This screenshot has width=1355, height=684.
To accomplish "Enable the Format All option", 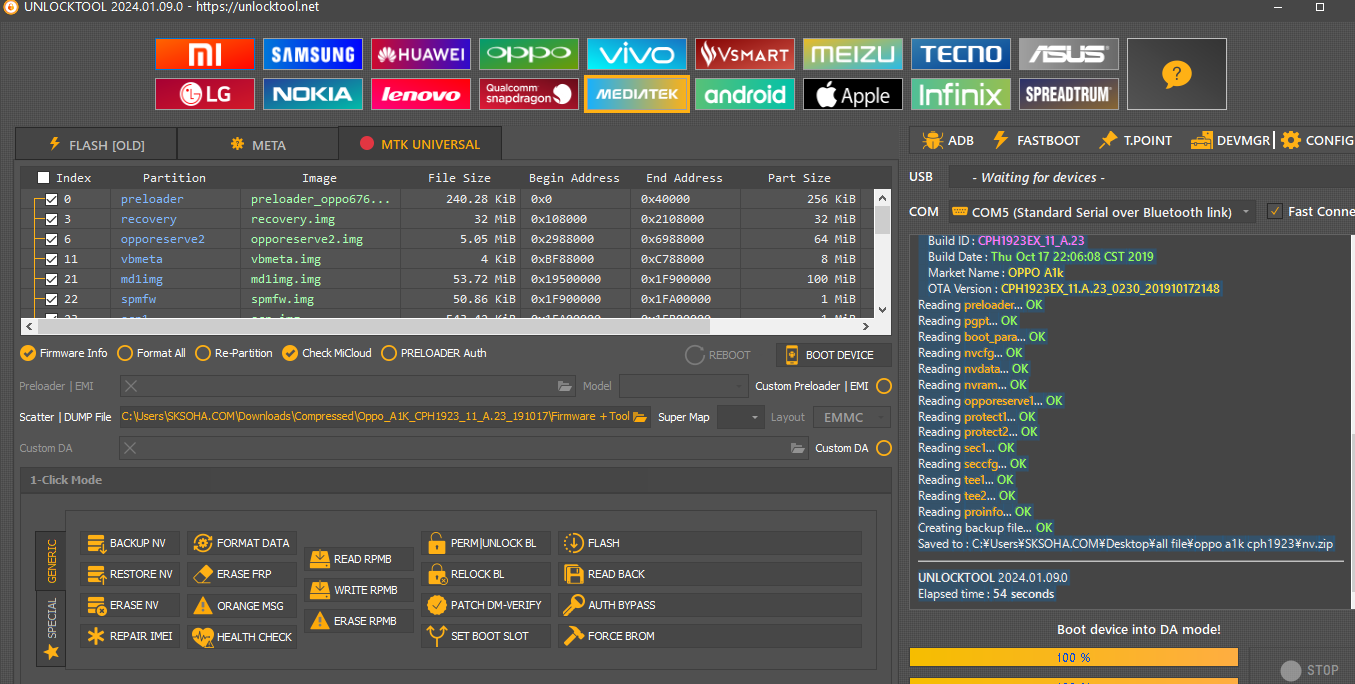I will (125, 353).
